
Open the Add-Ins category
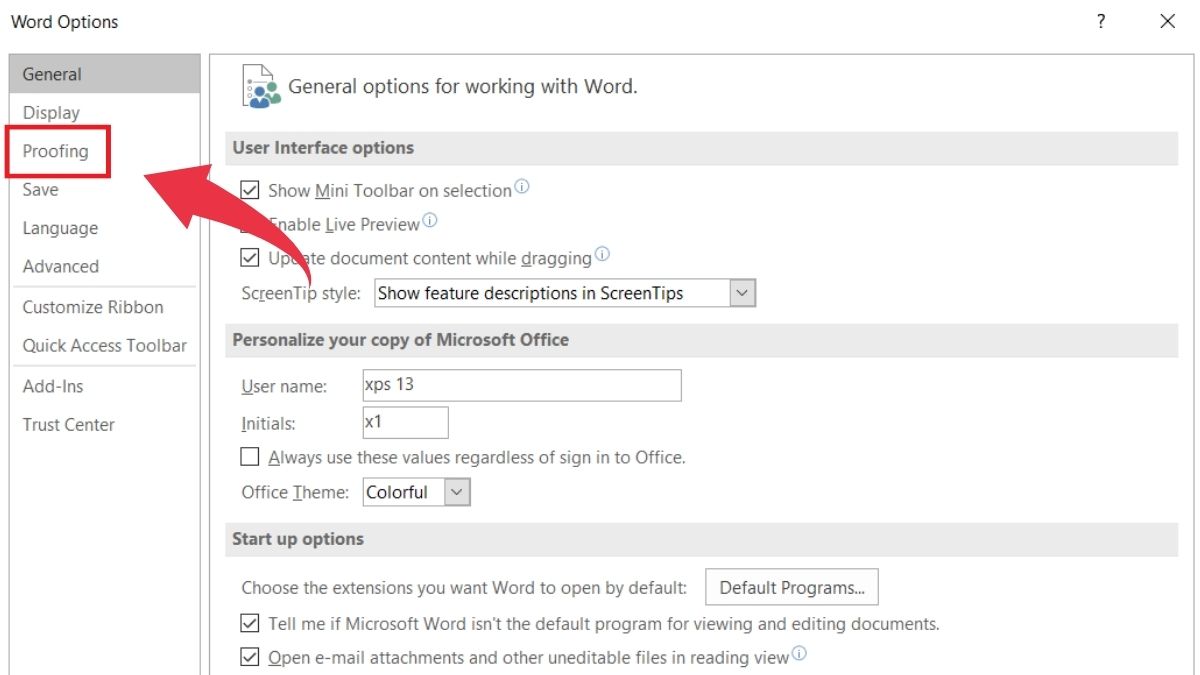click(x=105, y=386)
